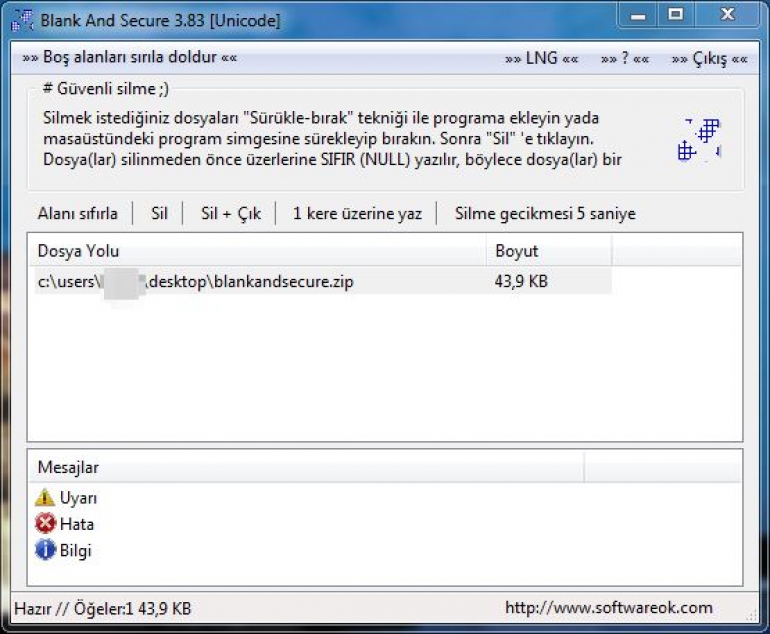
Task: Sort by the Boyut column header
Action: pos(549,251)
